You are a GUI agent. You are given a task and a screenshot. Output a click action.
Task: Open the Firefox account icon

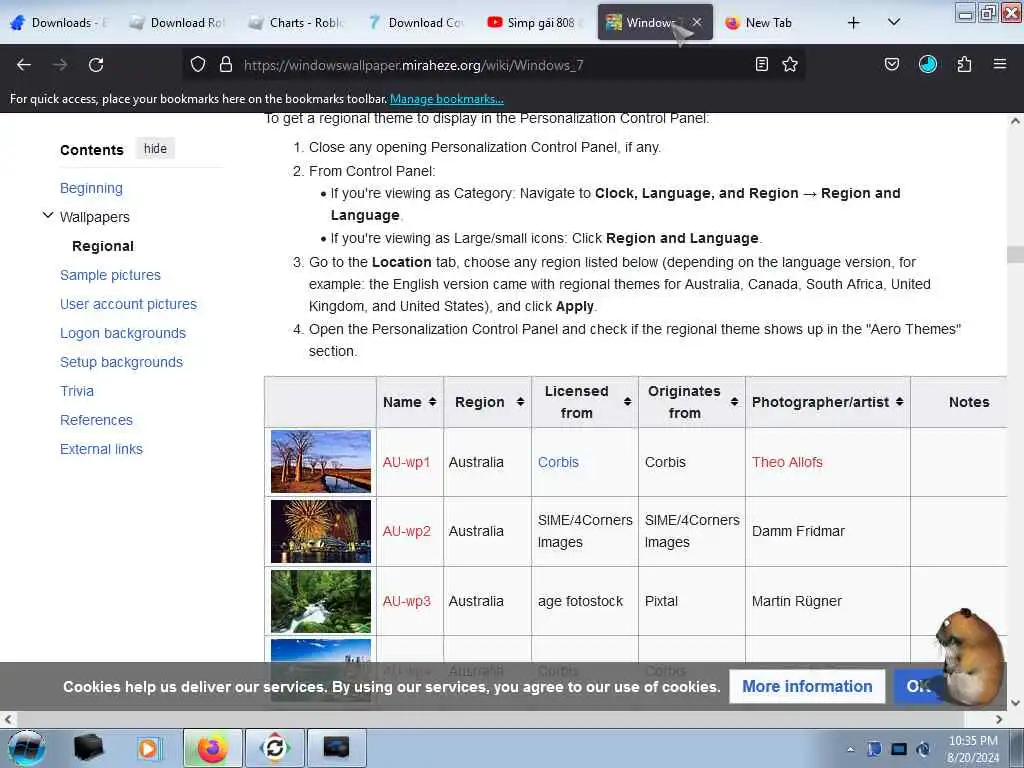coord(928,65)
